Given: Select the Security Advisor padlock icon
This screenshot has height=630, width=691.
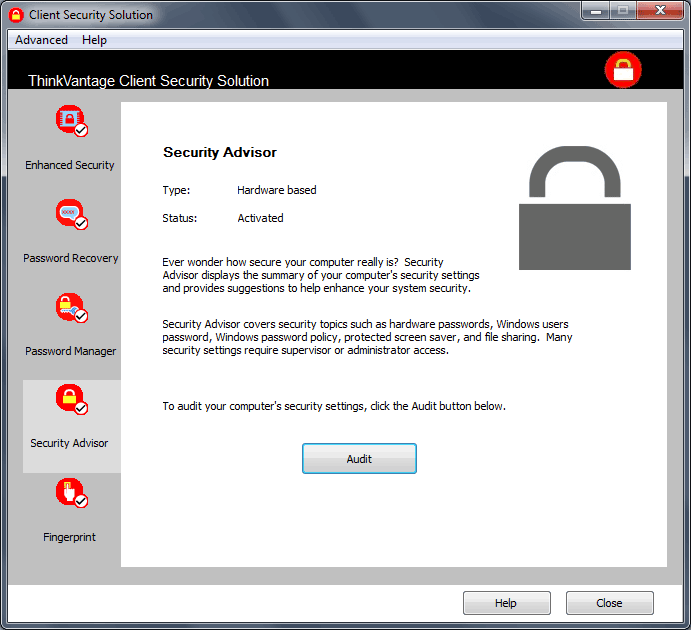Looking at the screenshot, I should pyautogui.click(x=71, y=400).
